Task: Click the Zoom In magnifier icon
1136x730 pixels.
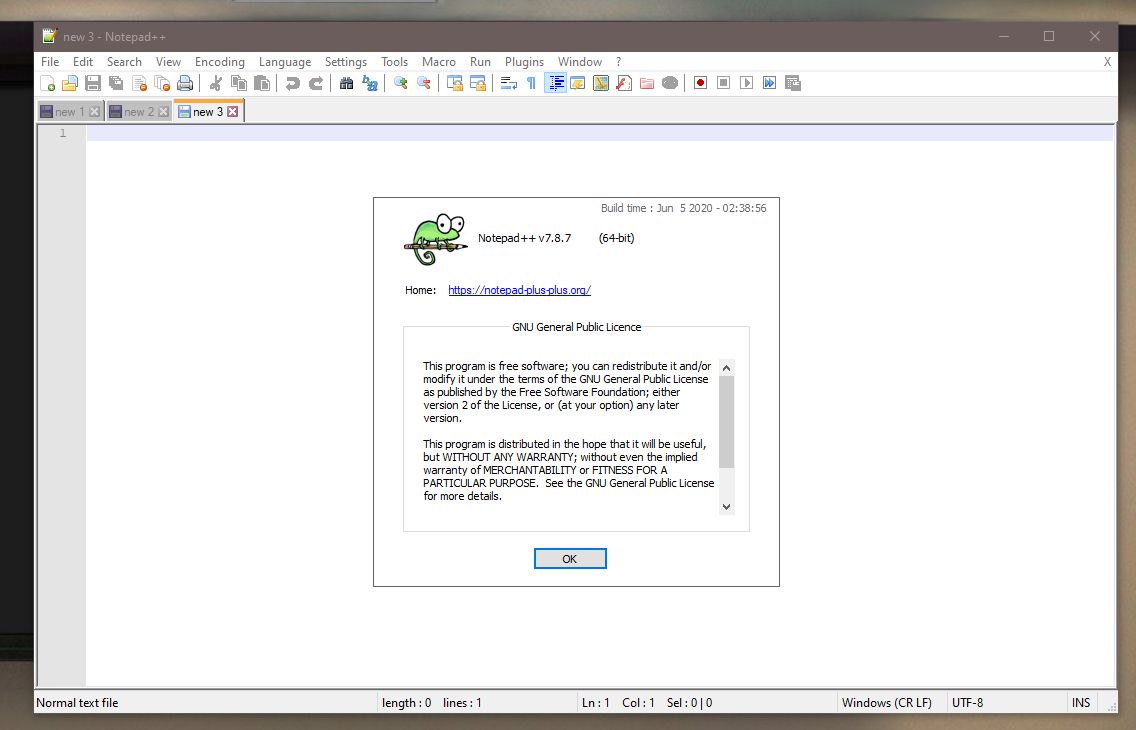Action: (400, 83)
